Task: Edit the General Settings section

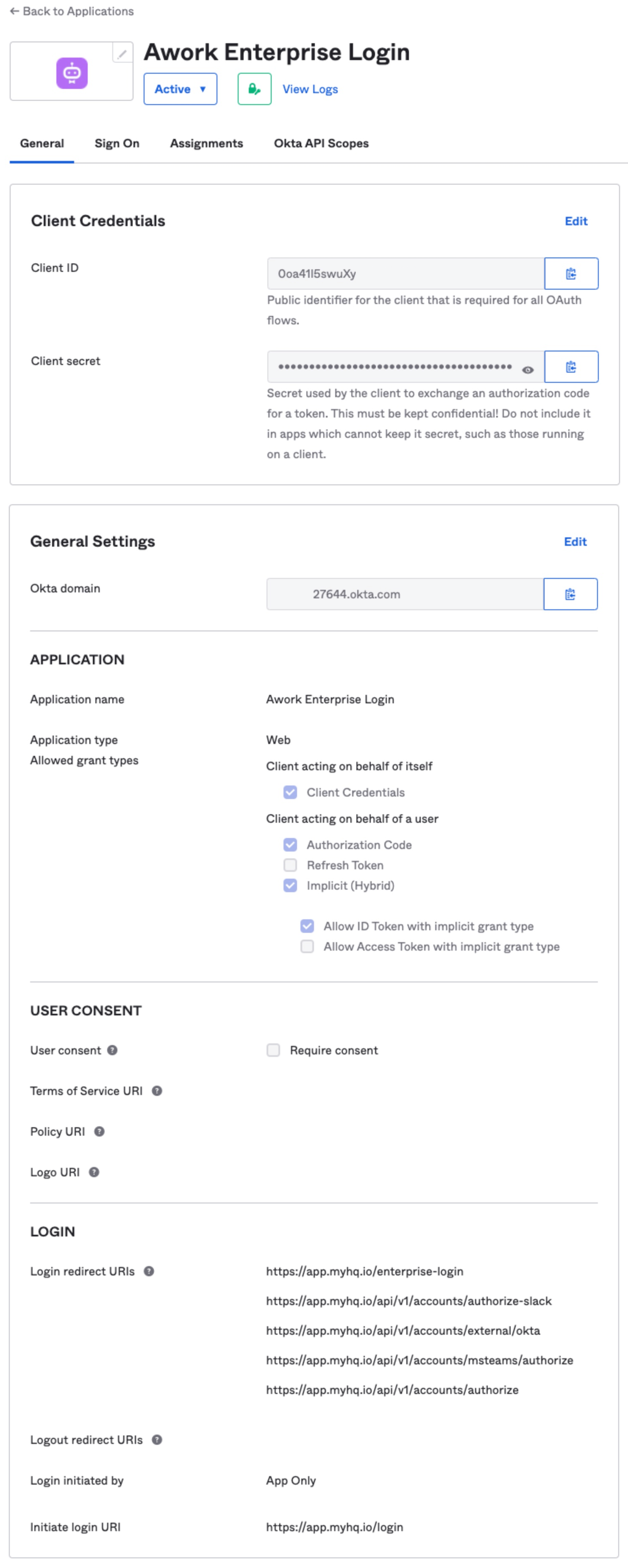Action: [575, 542]
